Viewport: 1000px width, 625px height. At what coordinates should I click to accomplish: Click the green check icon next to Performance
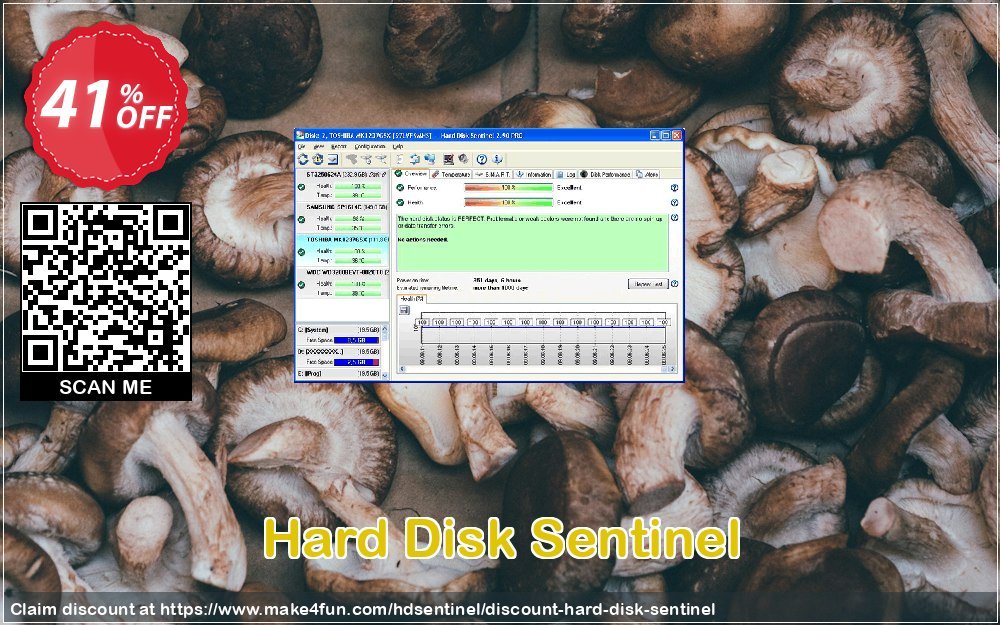point(400,188)
